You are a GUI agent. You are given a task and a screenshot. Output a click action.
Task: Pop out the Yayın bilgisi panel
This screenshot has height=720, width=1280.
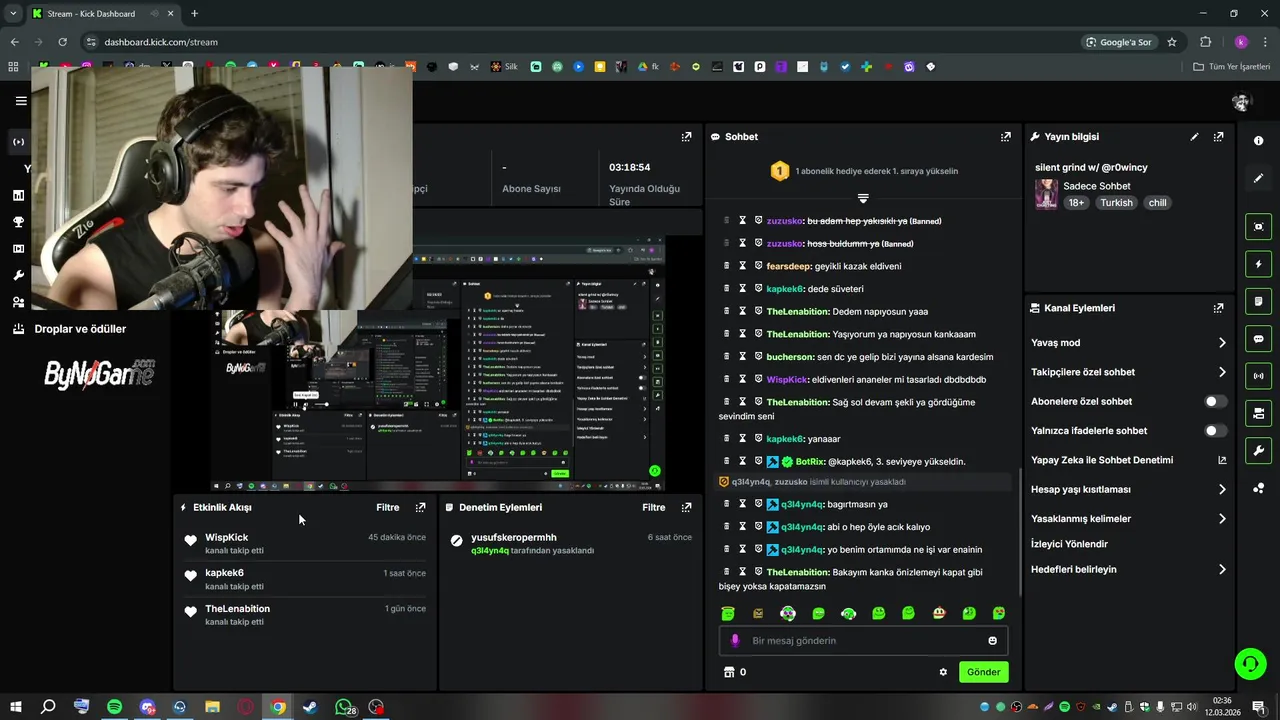point(1218,137)
